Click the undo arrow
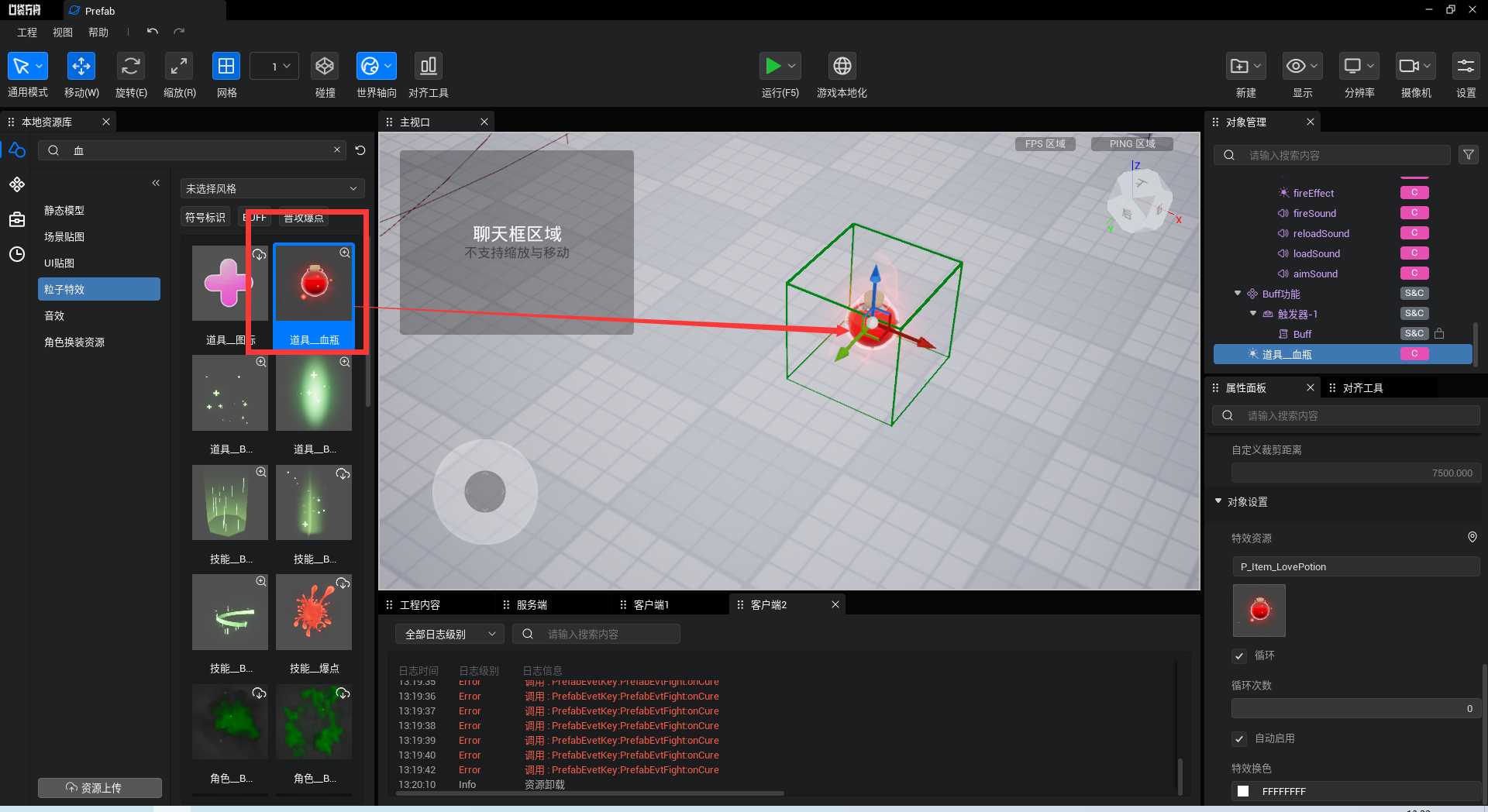 [x=153, y=32]
